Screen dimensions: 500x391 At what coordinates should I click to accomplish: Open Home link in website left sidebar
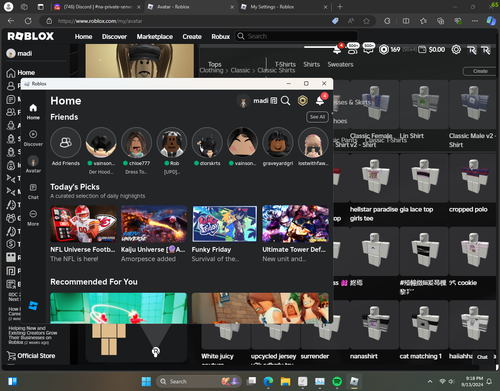(x=21, y=72)
